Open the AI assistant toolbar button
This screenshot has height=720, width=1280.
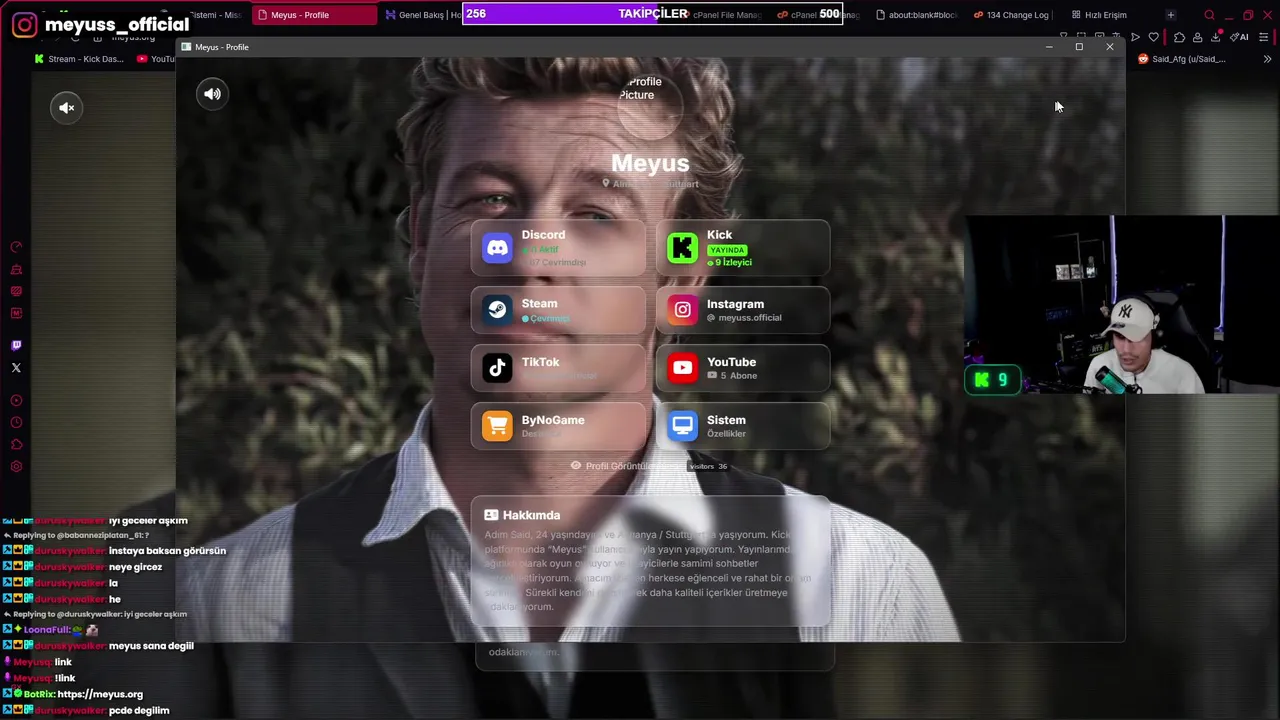1241,37
